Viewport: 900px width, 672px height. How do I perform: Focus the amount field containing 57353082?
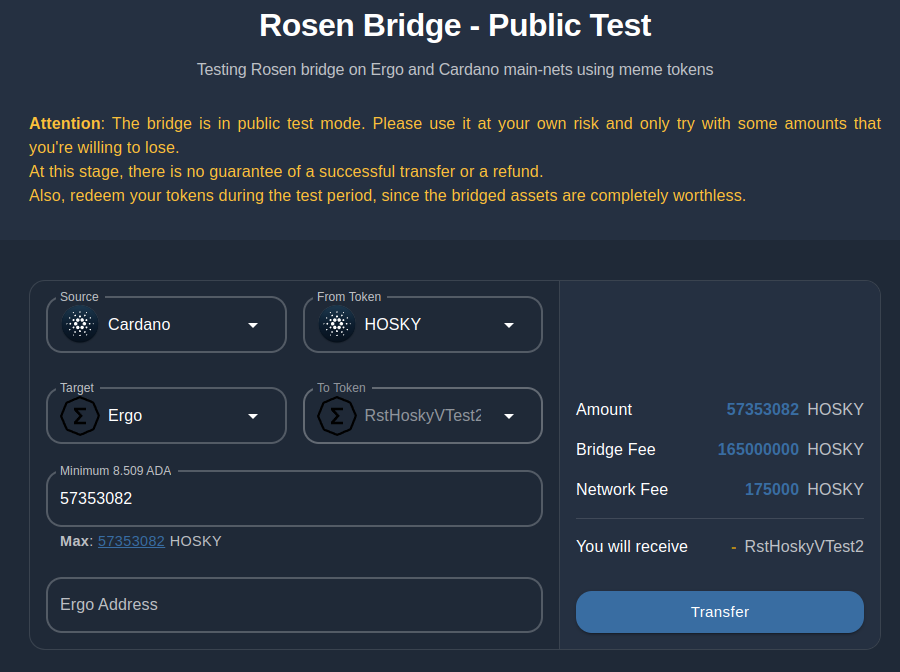pos(294,498)
